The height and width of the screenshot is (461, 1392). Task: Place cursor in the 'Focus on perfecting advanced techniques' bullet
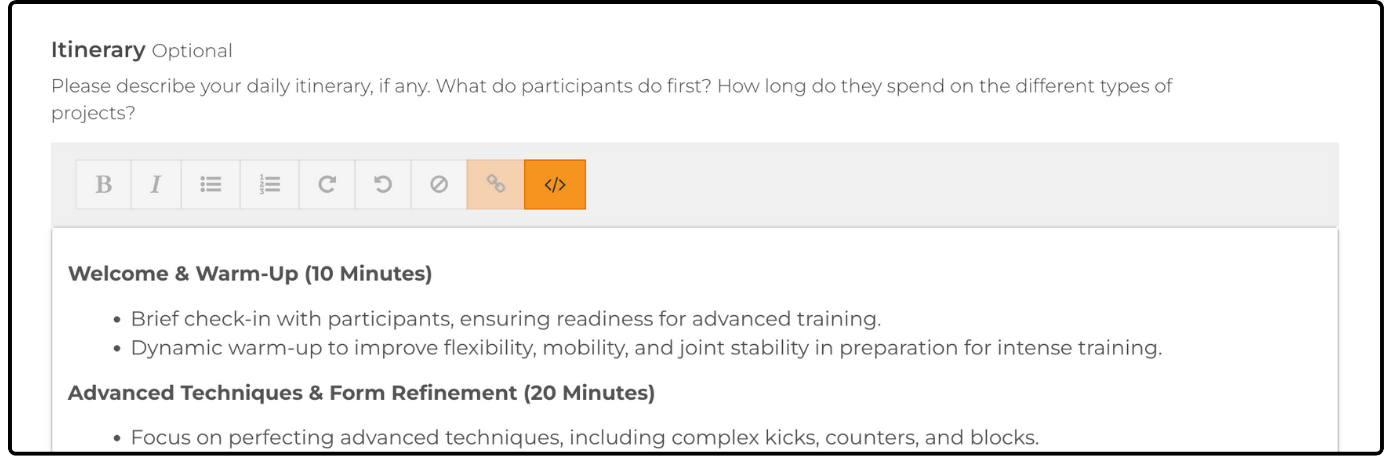[585, 438]
